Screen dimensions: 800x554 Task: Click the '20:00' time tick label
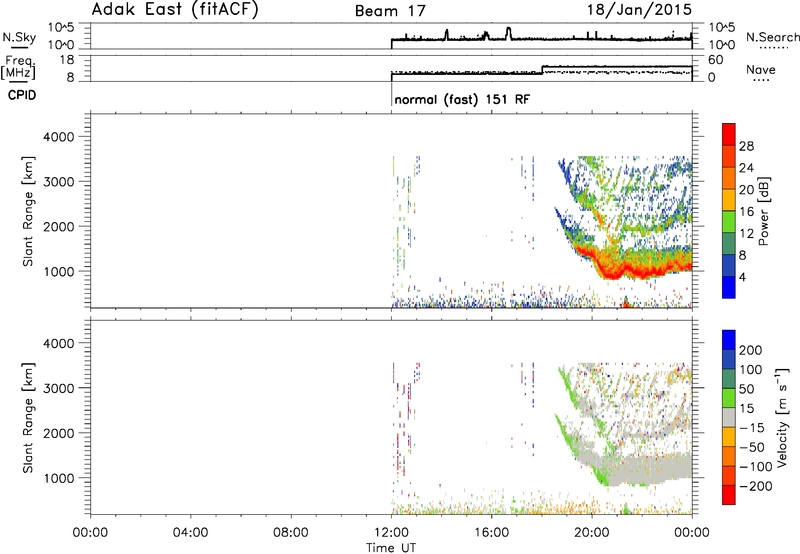[x=592, y=533]
